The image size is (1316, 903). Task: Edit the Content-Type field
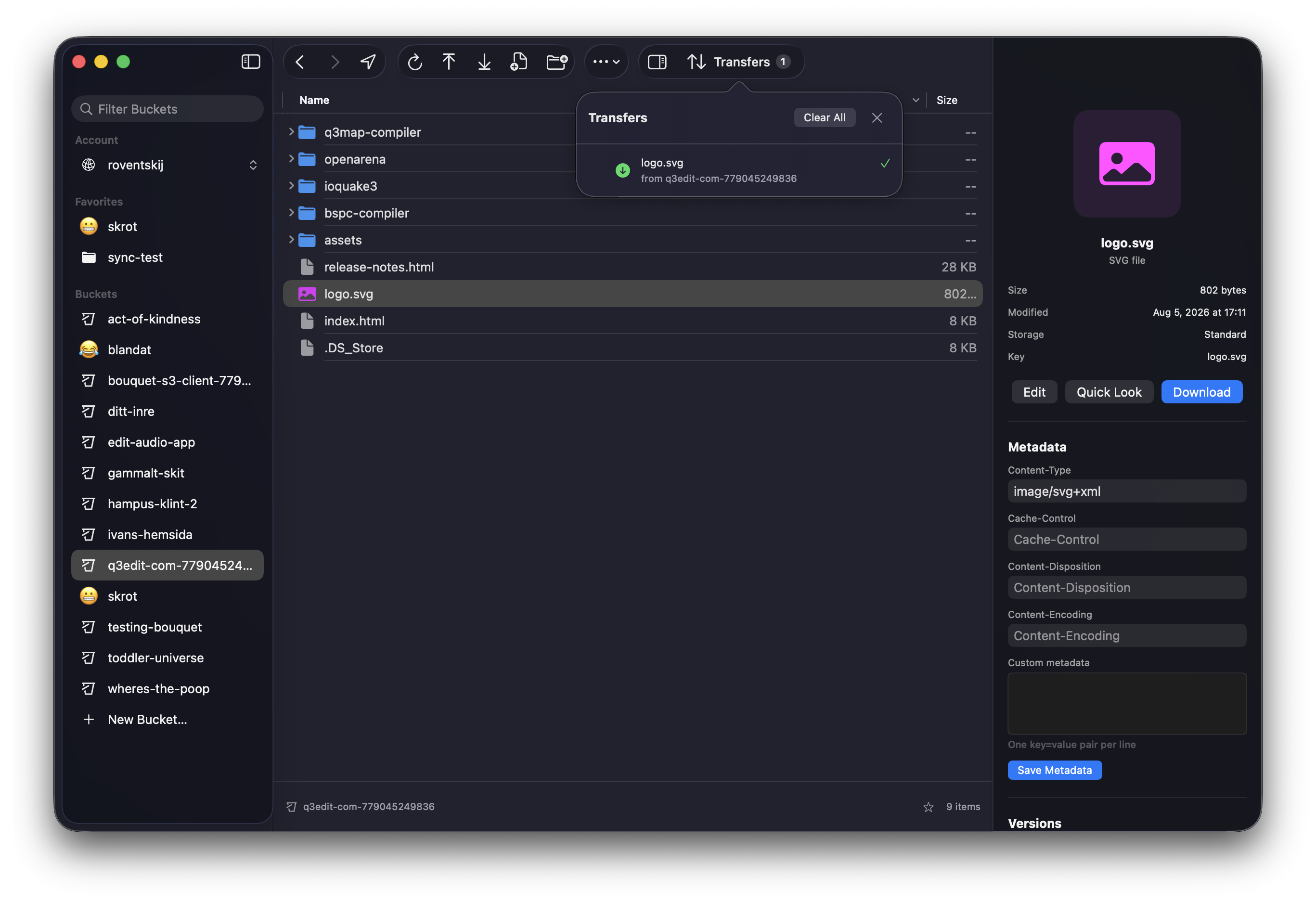[x=1127, y=491]
